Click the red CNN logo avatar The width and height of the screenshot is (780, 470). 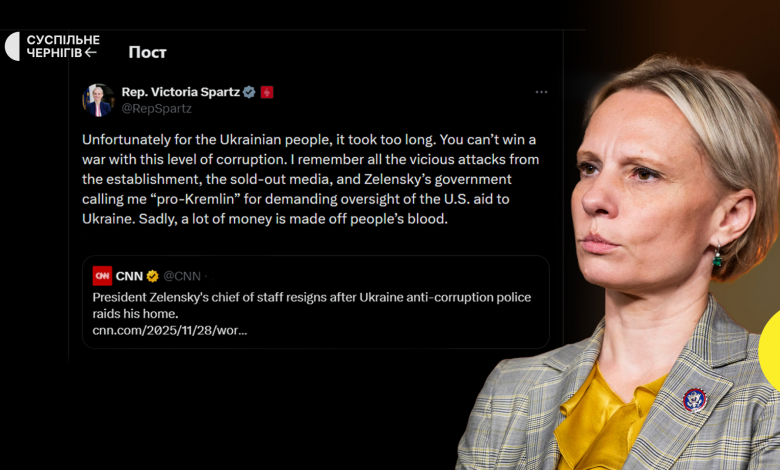pos(102,275)
